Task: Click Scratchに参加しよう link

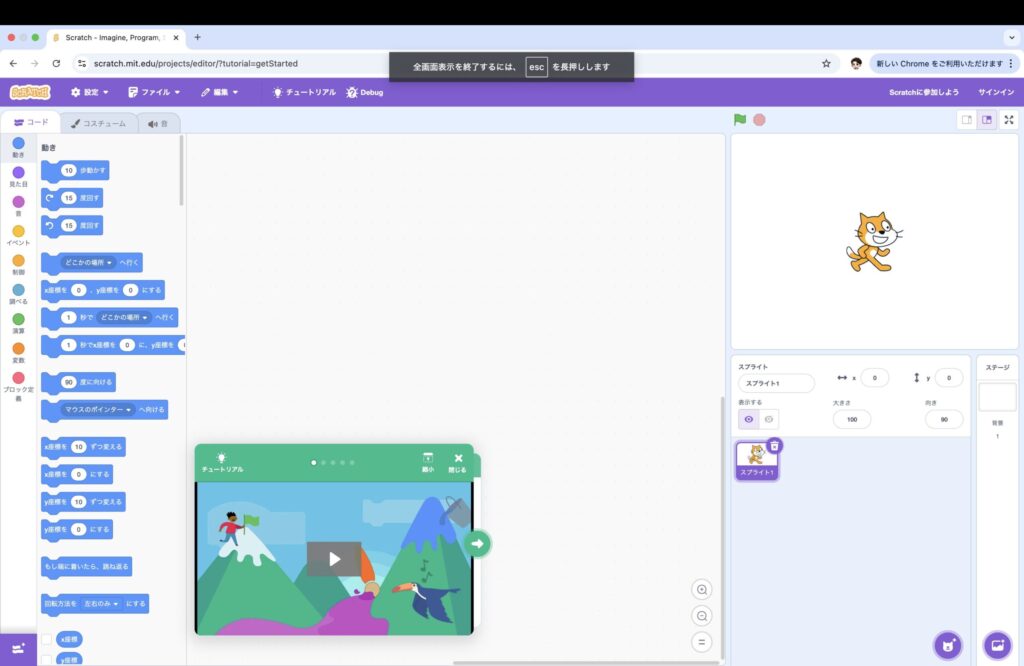Action: click(923, 92)
